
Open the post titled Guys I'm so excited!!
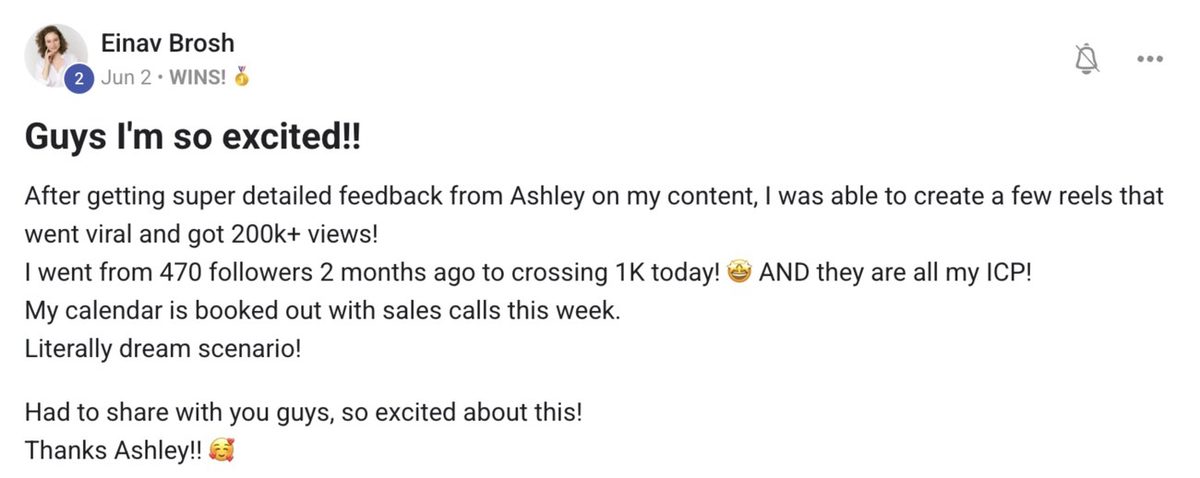(x=192, y=138)
